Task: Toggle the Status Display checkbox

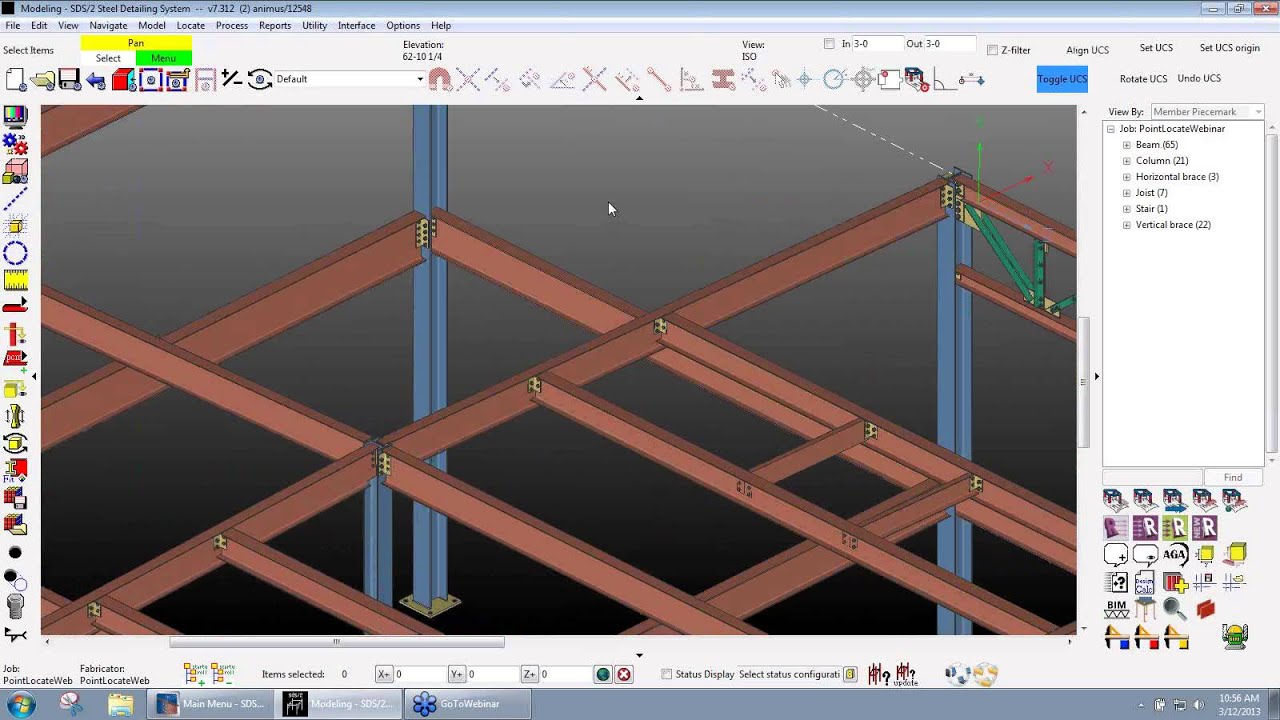Action: pos(667,674)
